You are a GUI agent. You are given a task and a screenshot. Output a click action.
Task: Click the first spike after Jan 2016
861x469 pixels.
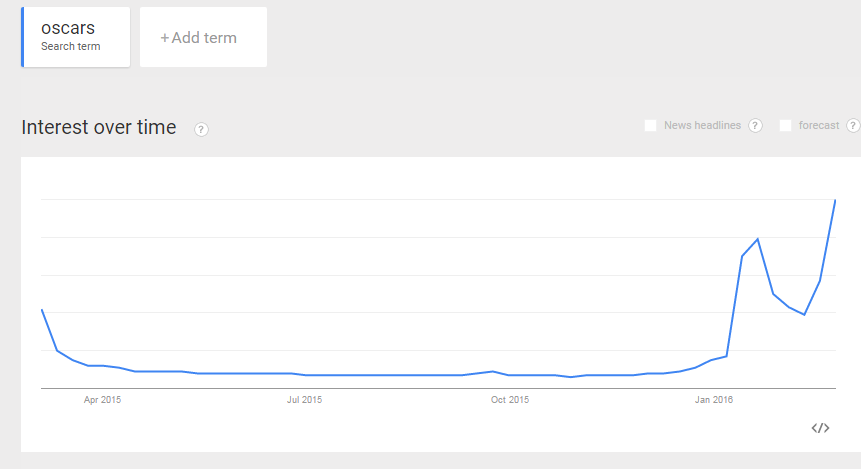coord(758,239)
